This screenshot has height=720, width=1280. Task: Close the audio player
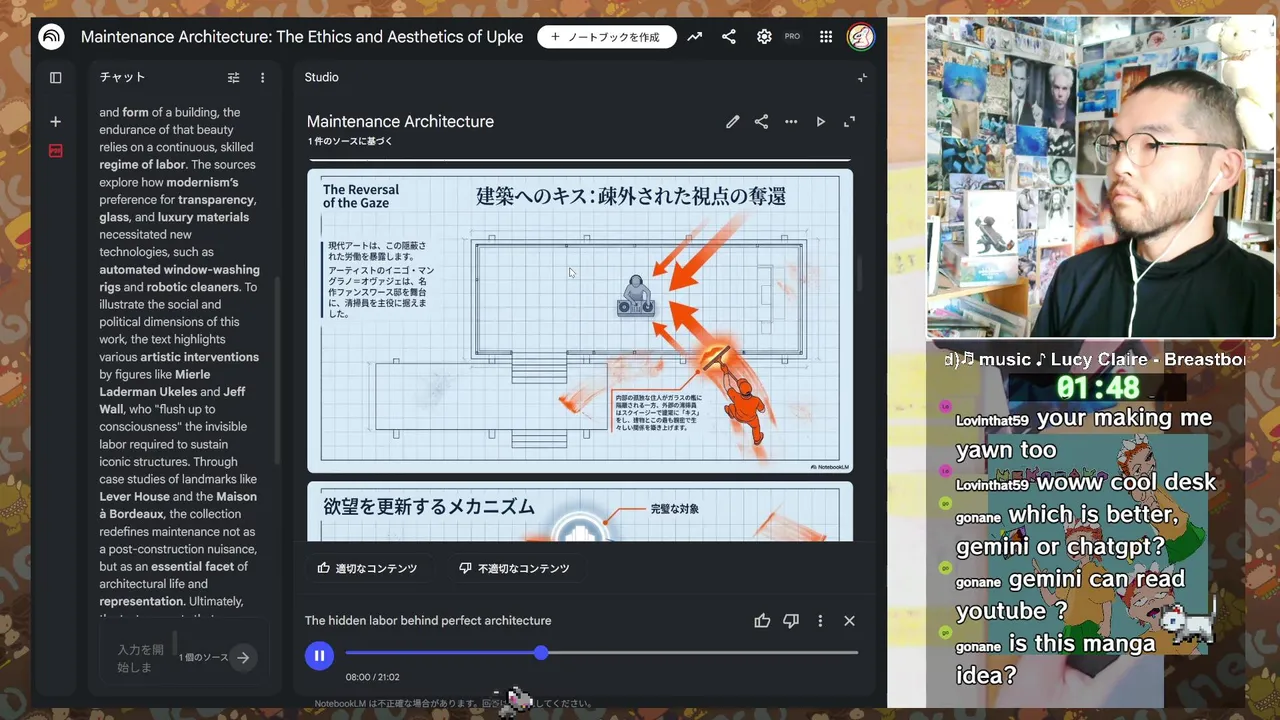[x=849, y=621]
